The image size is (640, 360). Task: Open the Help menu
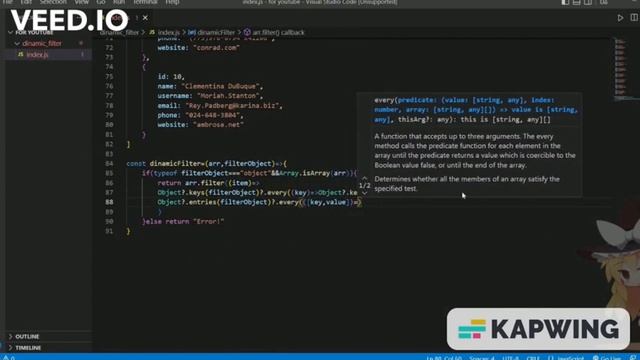172,2
